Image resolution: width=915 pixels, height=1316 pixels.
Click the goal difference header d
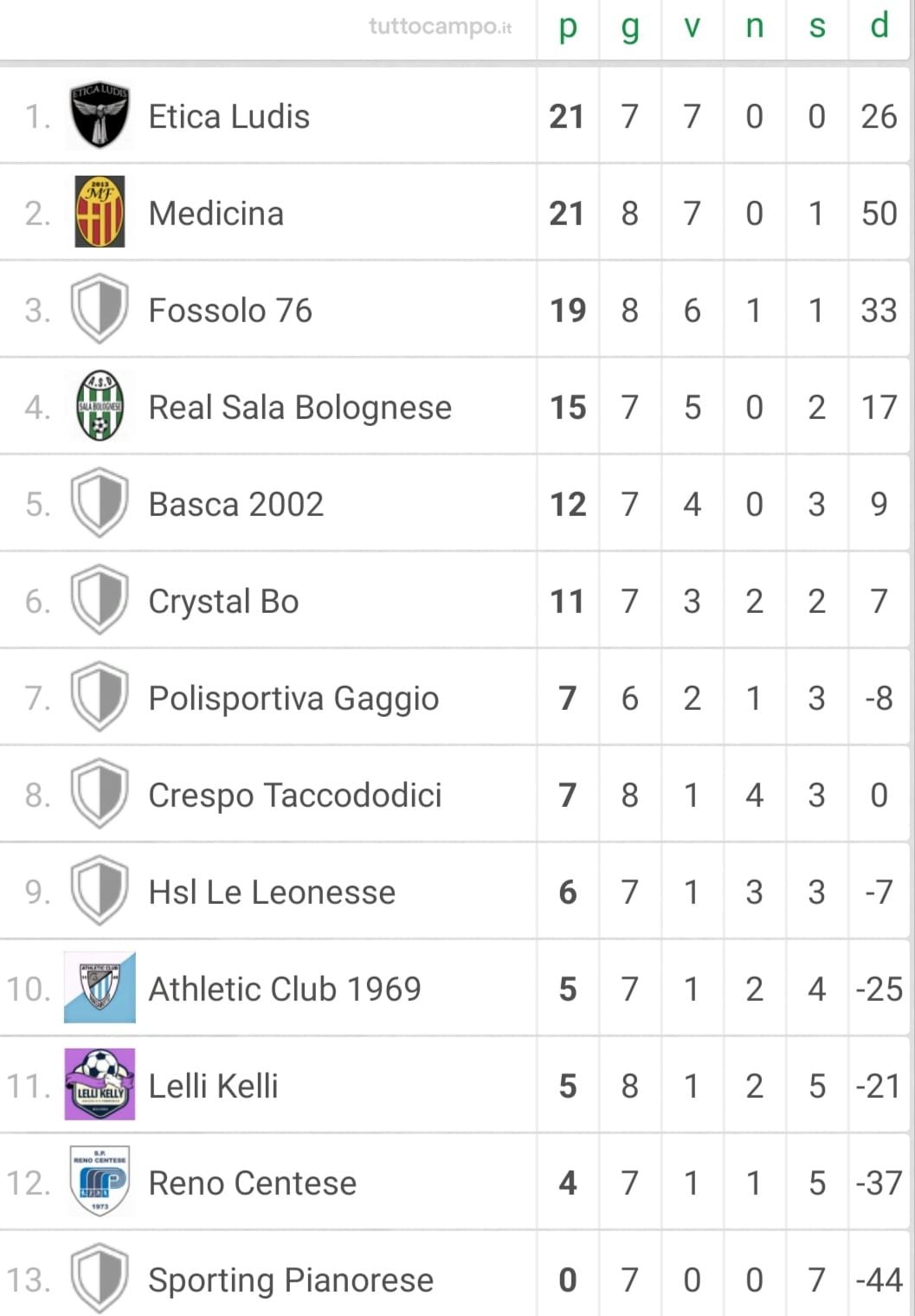(x=880, y=25)
